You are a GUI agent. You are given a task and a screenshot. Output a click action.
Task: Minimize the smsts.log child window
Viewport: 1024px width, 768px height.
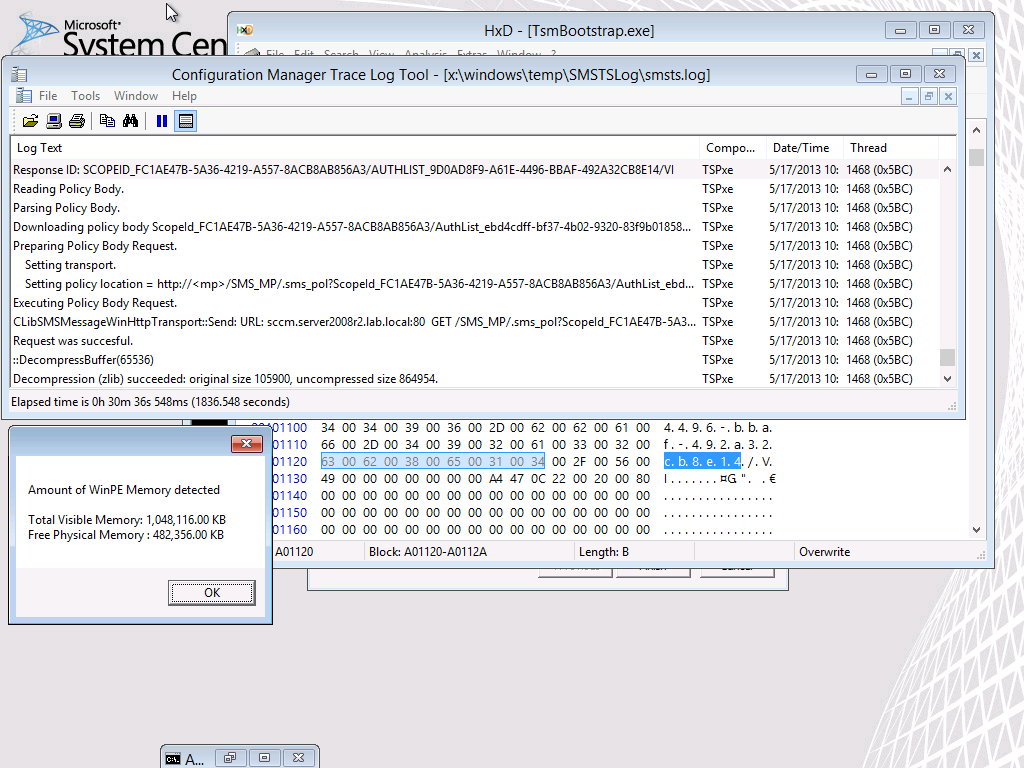click(x=908, y=97)
